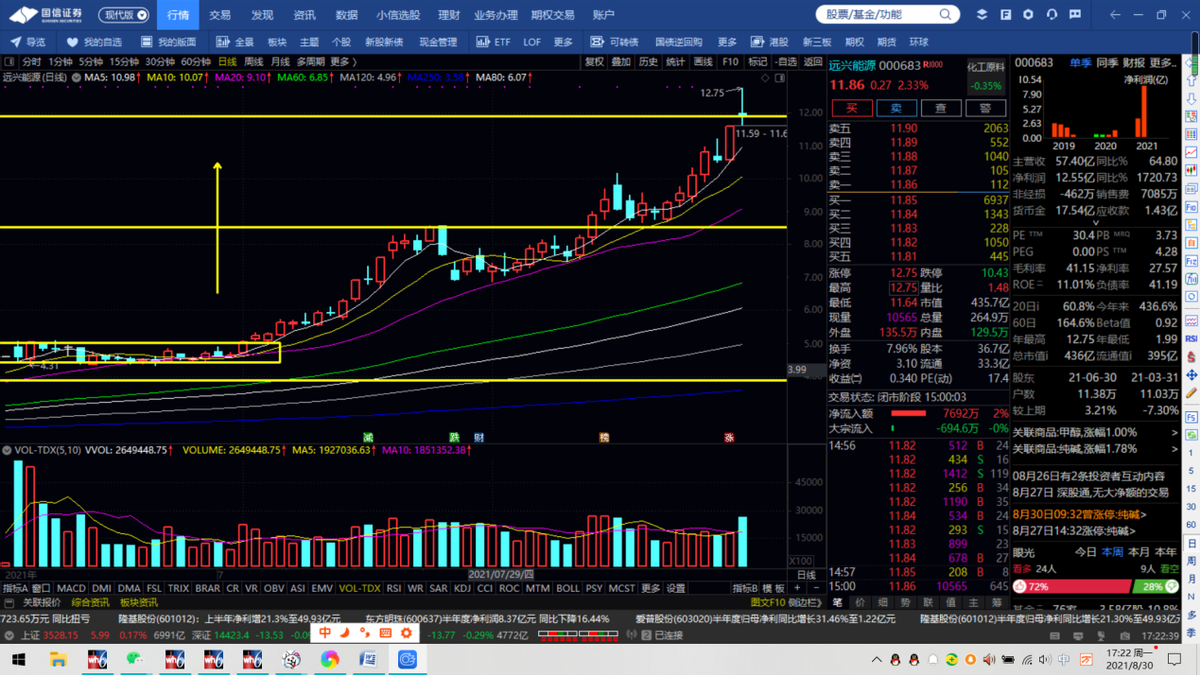The image size is (1200, 675).
Task: Open WeChat from the taskbar
Action: click(136, 660)
